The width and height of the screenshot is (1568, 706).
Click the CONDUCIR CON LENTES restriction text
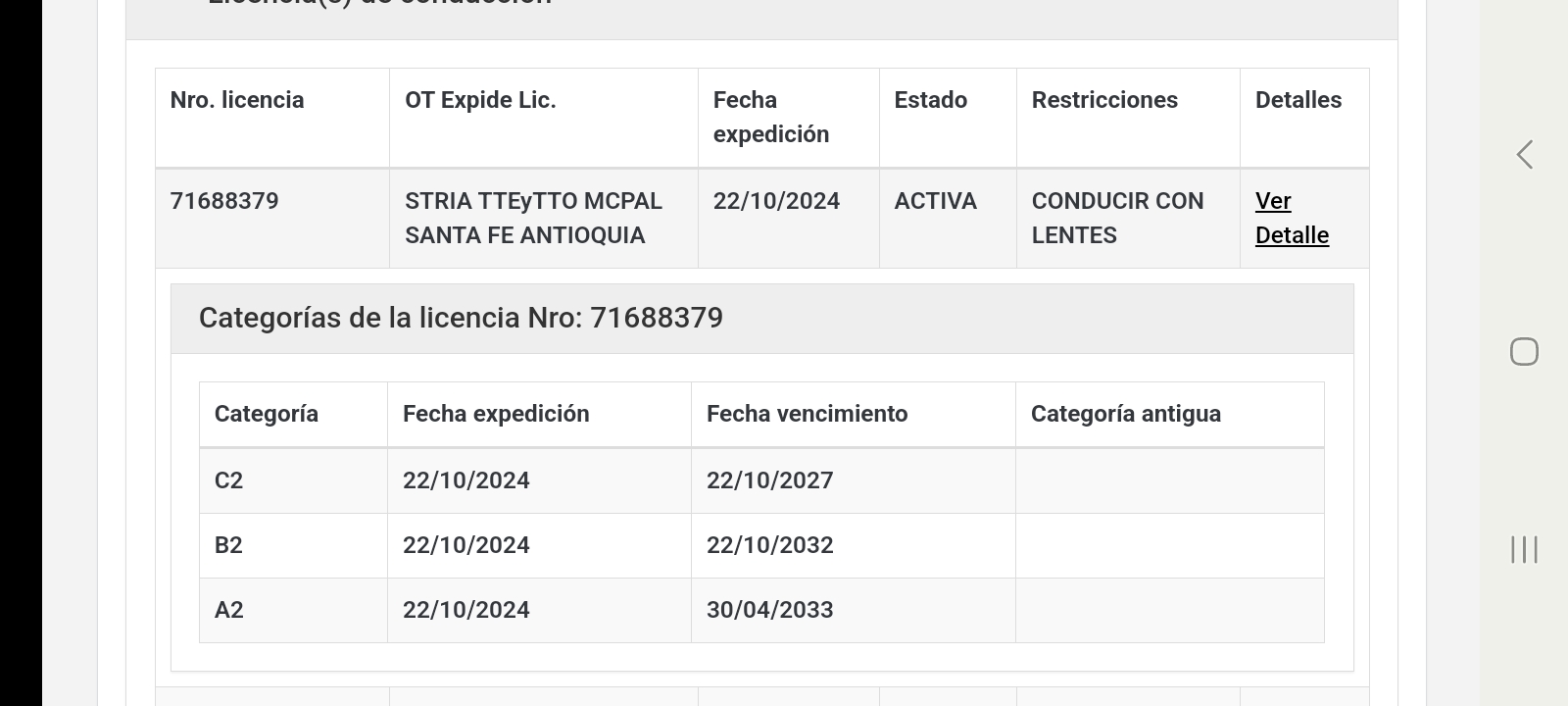pos(1117,218)
